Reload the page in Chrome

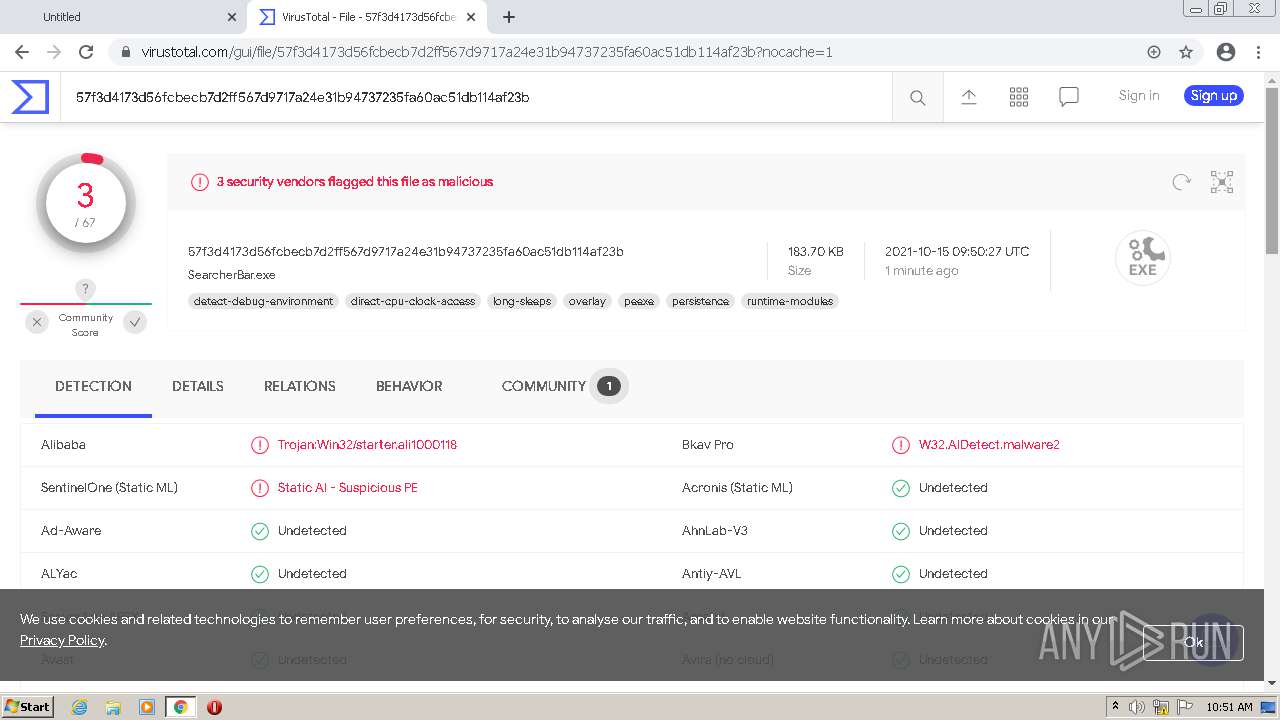tap(86, 52)
